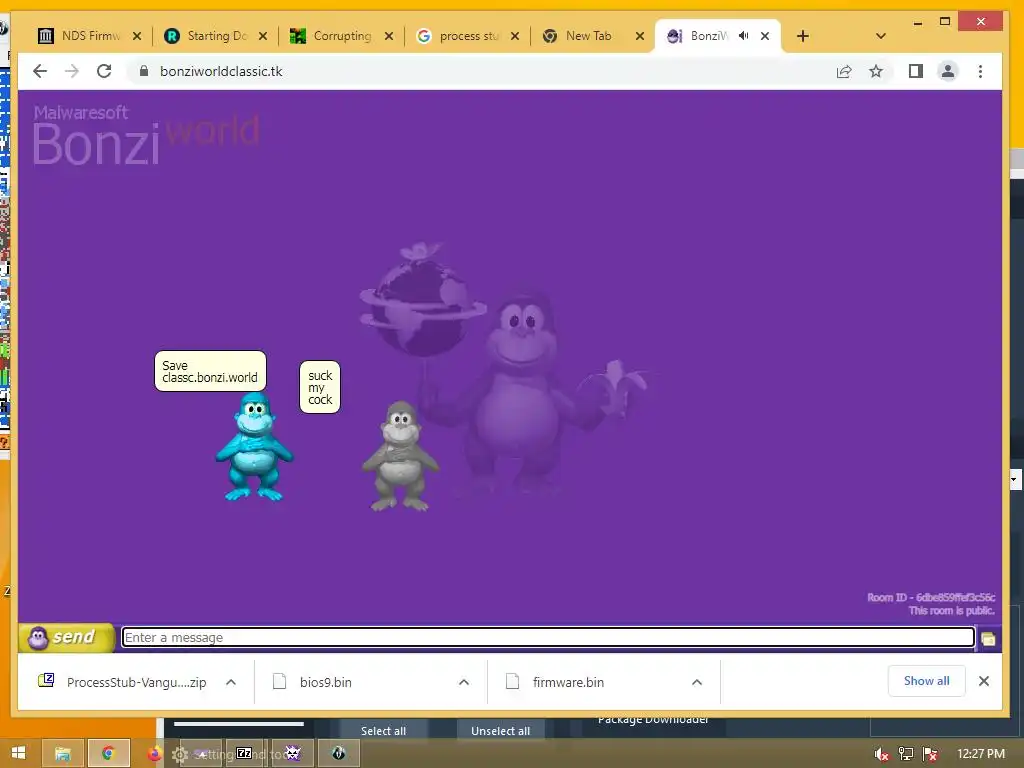1024x768 pixels.
Task: Click the Action Center flag icon
Action: [x=930, y=754]
